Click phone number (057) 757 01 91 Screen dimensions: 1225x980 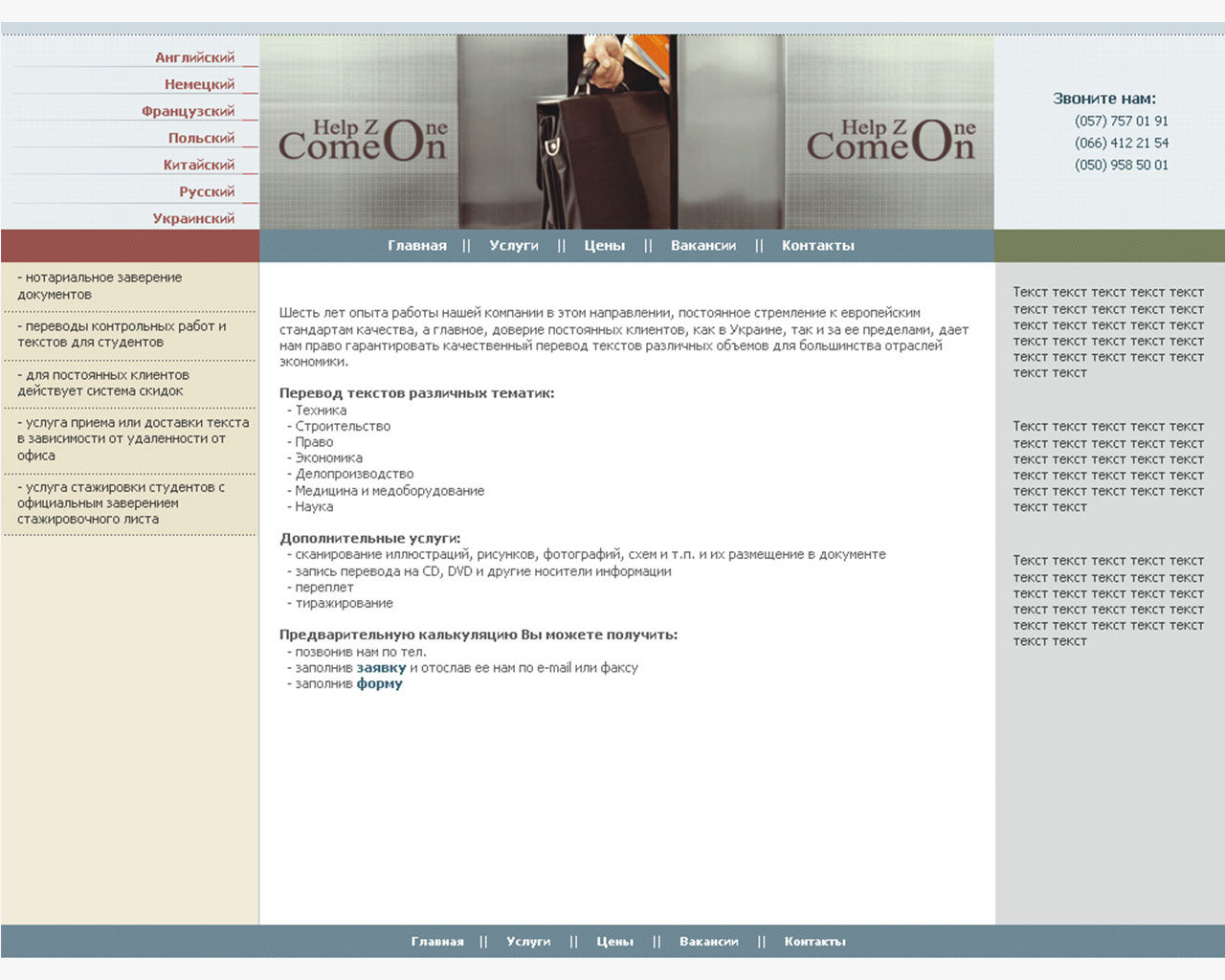point(1122,122)
